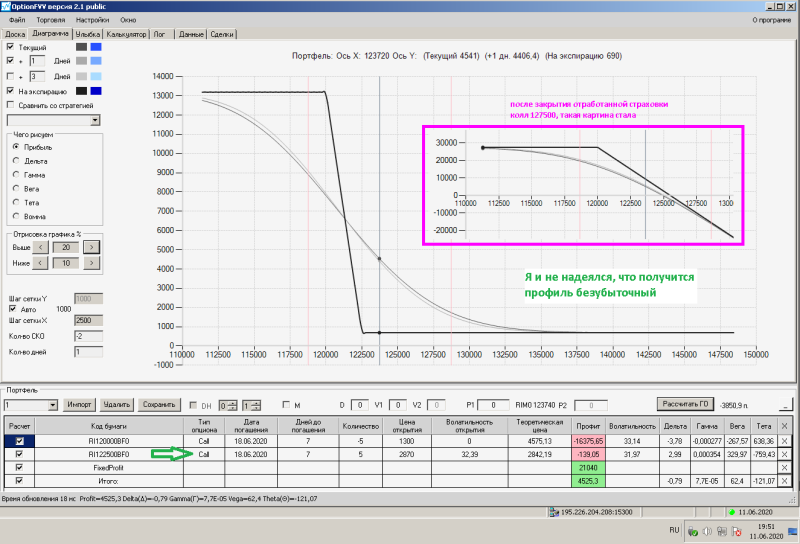Image resolution: width=800 pixels, height=544 pixels.
Task: Click the RU language indicator in tray
Action: [x=674, y=530]
